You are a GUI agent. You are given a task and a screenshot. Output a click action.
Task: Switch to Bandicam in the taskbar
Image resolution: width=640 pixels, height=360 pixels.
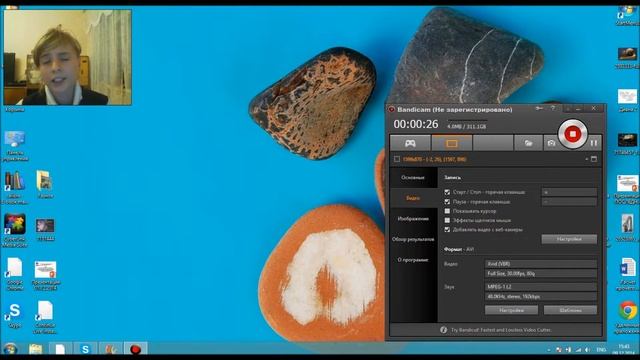coord(135,349)
